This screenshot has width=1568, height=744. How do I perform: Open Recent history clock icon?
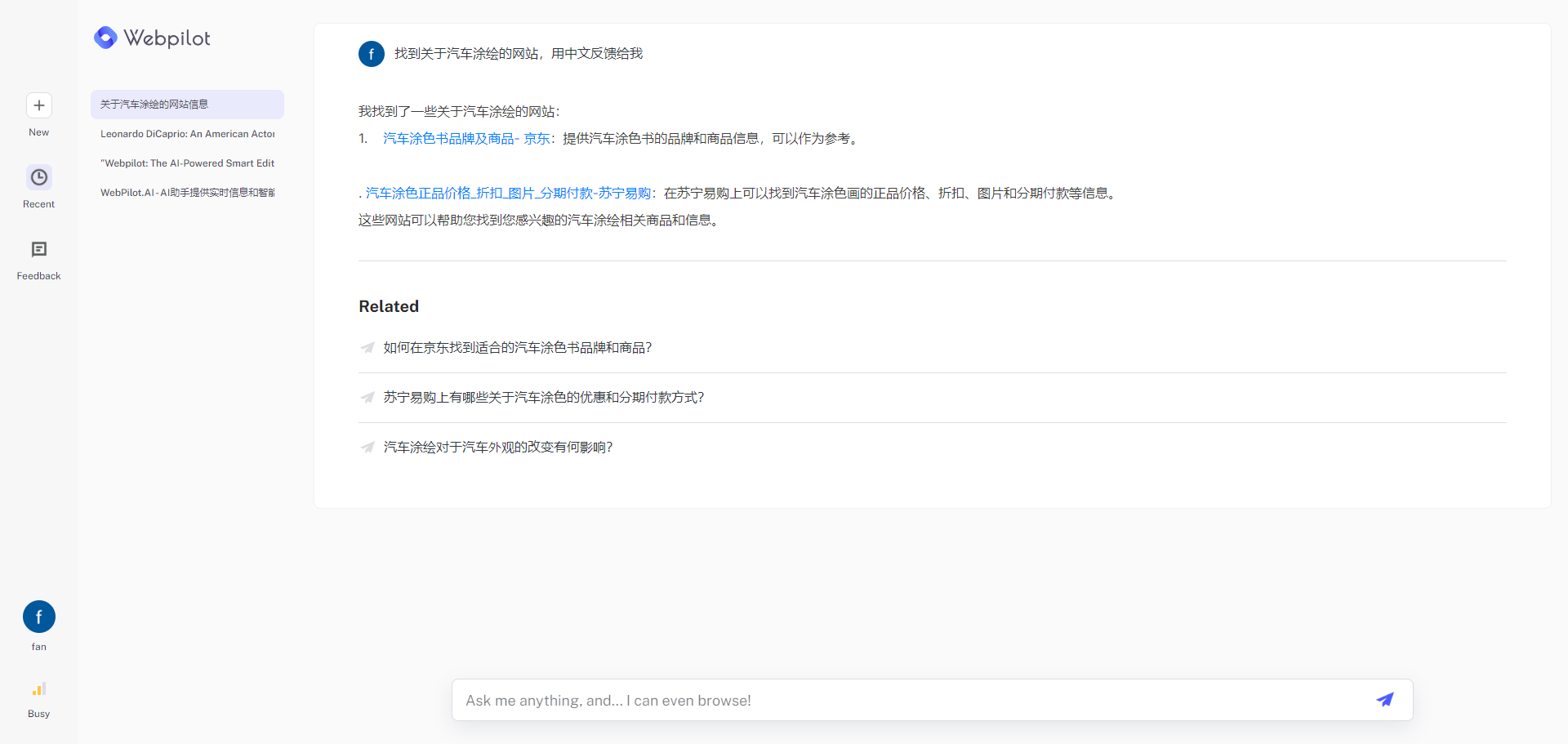pyautogui.click(x=39, y=177)
